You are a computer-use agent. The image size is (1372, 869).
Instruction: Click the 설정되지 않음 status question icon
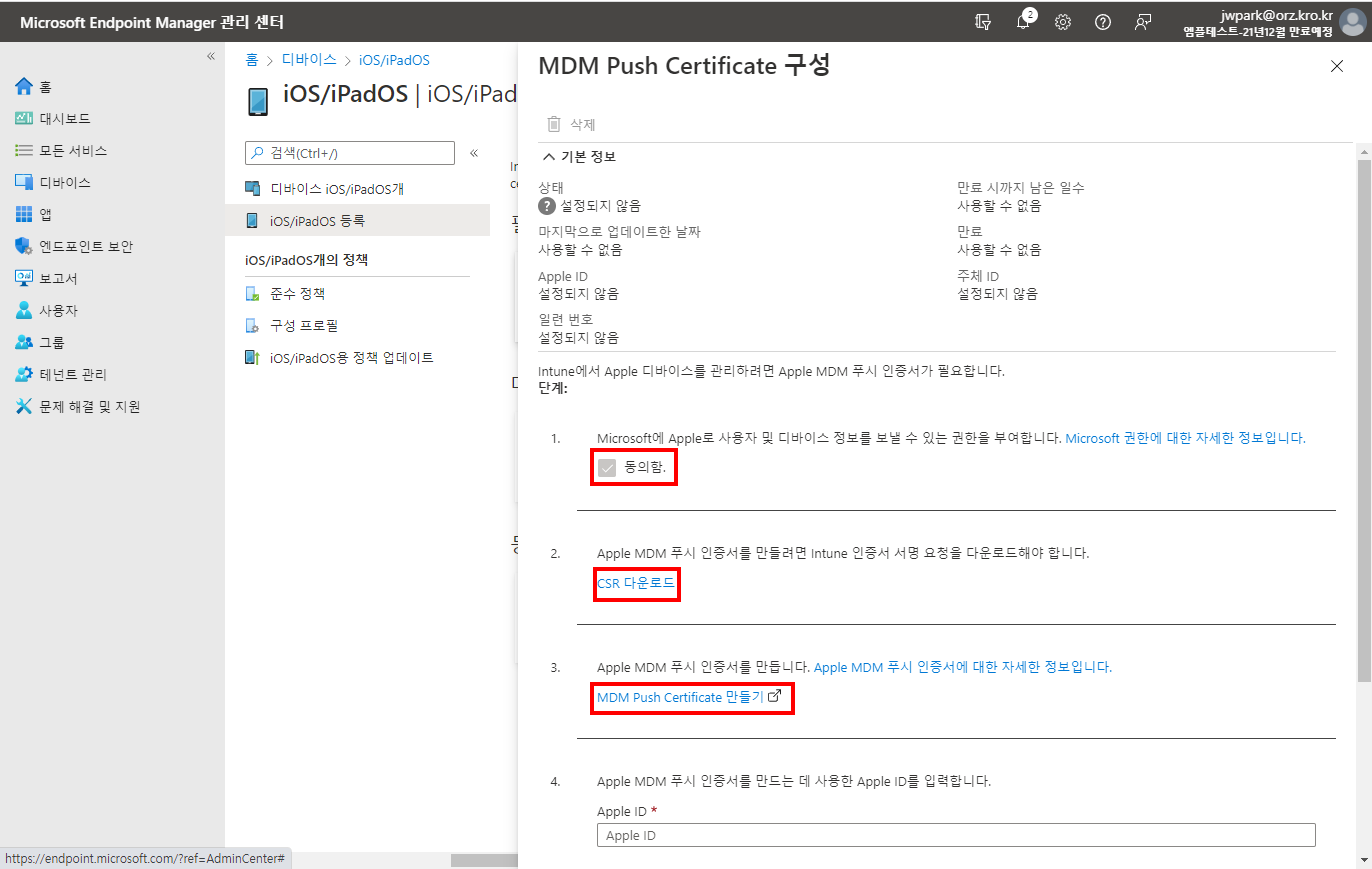pos(547,206)
